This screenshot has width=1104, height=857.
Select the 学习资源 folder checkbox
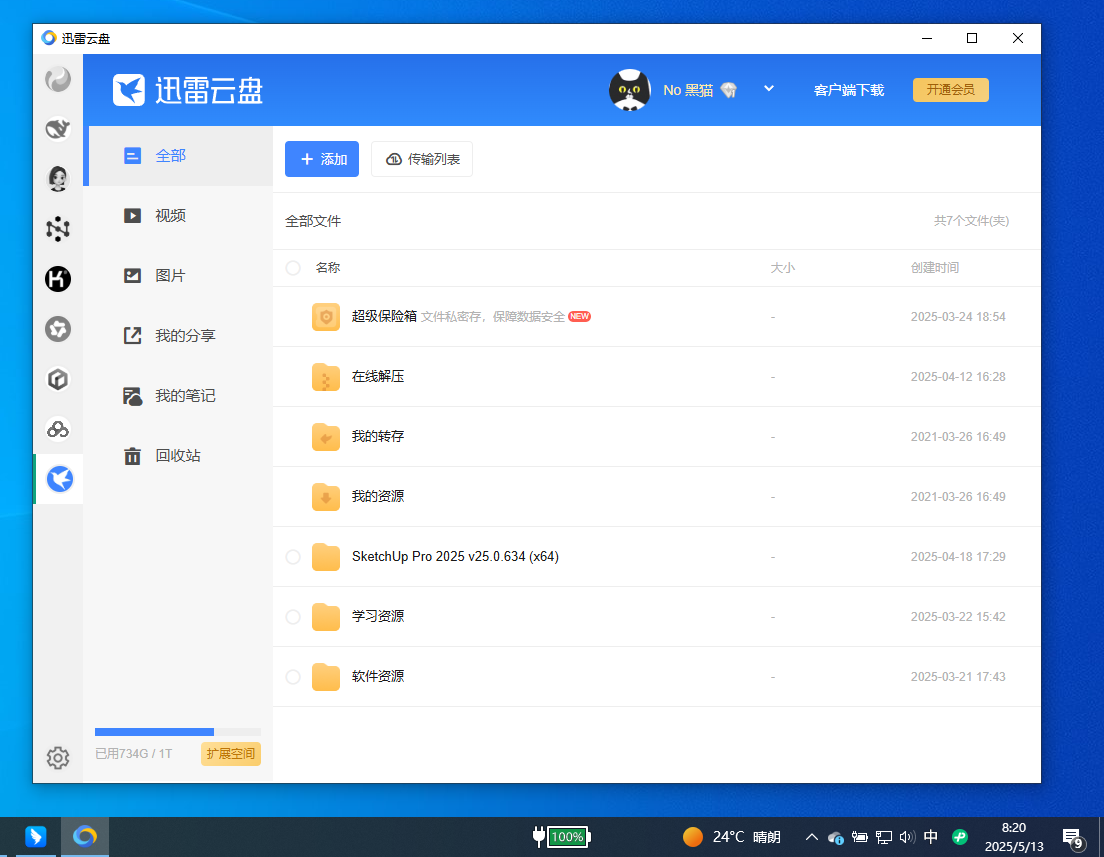tap(293, 617)
